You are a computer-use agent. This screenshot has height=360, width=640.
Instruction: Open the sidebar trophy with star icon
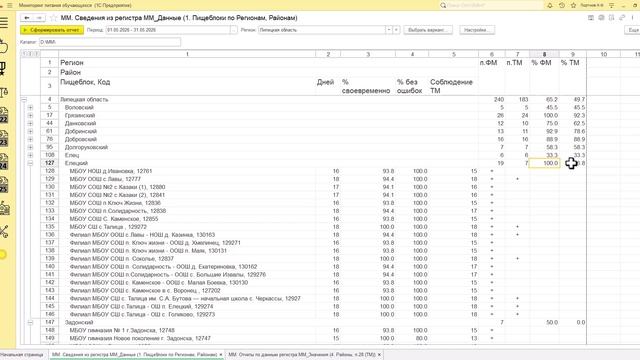[3, 69]
